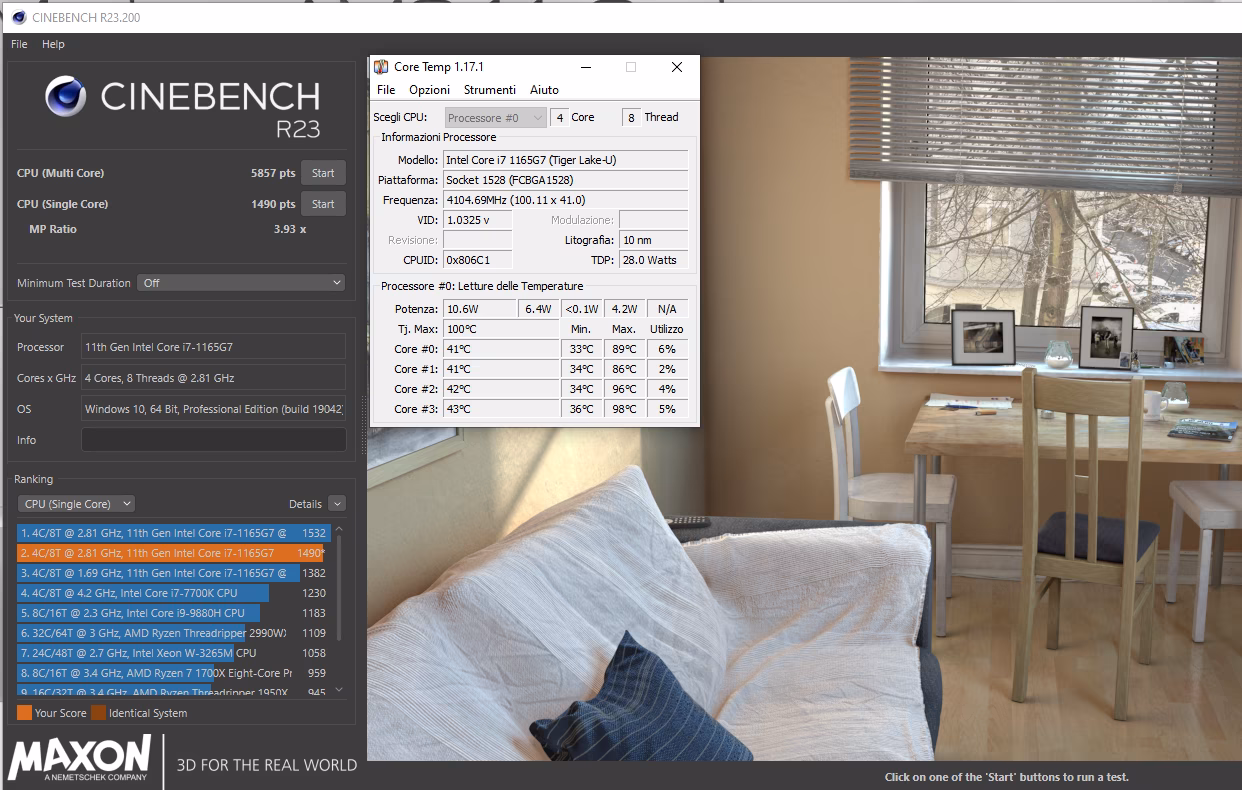Image resolution: width=1242 pixels, height=790 pixels.
Task: Select the Core i7-7700K ranking row
Action: pyautogui.click(x=172, y=593)
